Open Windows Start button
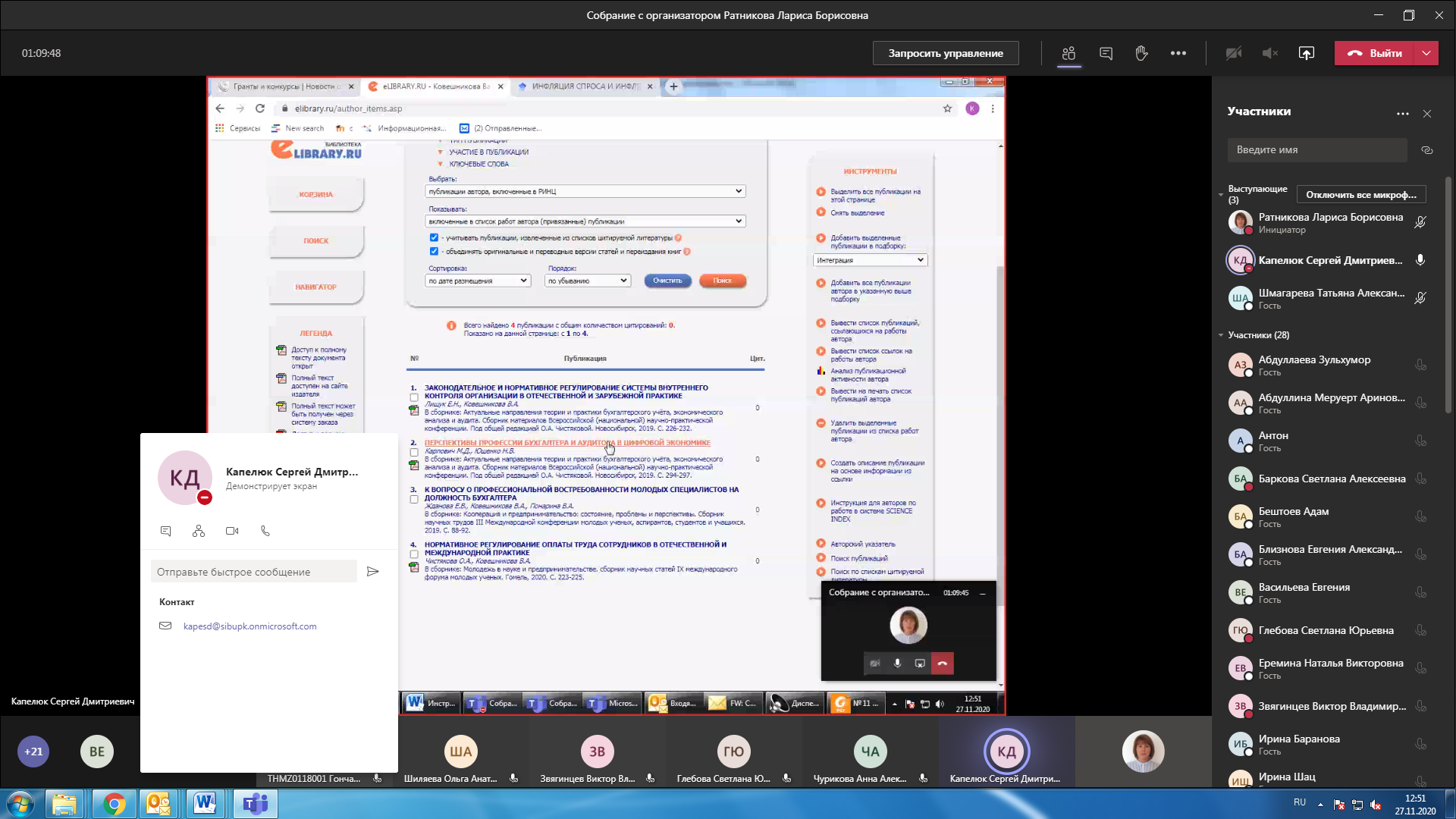 (x=20, y=804)
